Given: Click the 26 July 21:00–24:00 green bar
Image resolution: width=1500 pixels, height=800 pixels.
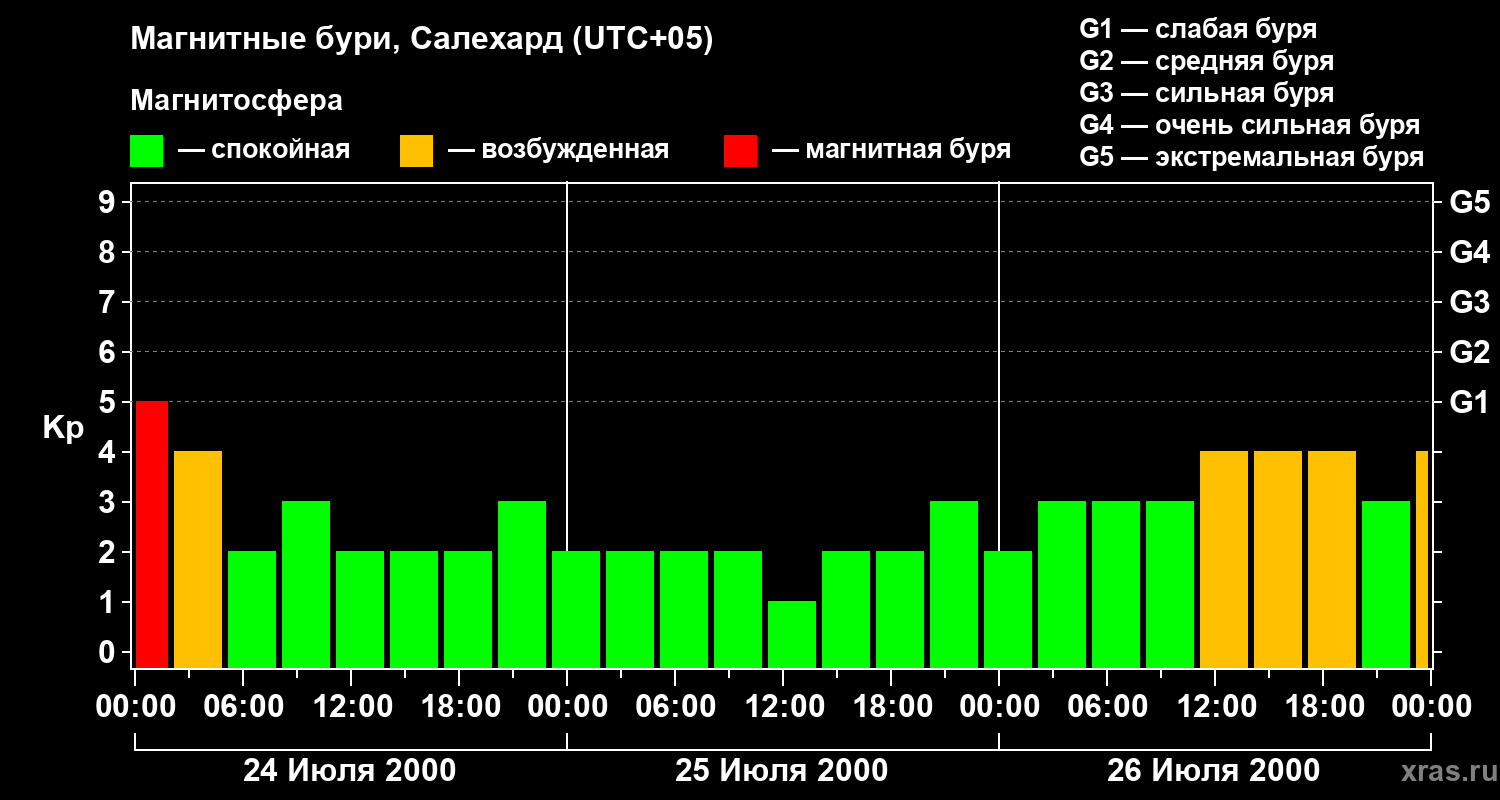Looking at the screenshot, I should pos(1386,584).
